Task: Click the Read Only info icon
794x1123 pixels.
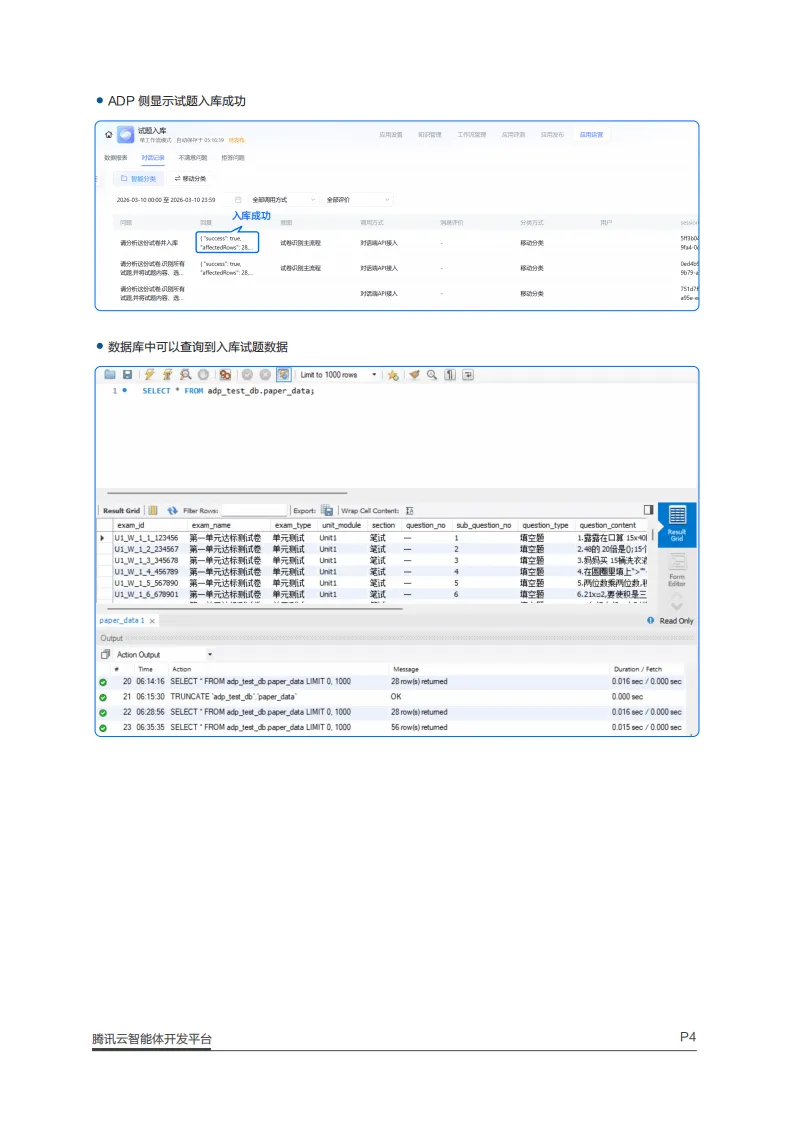Action: click(x=650, y=620)
